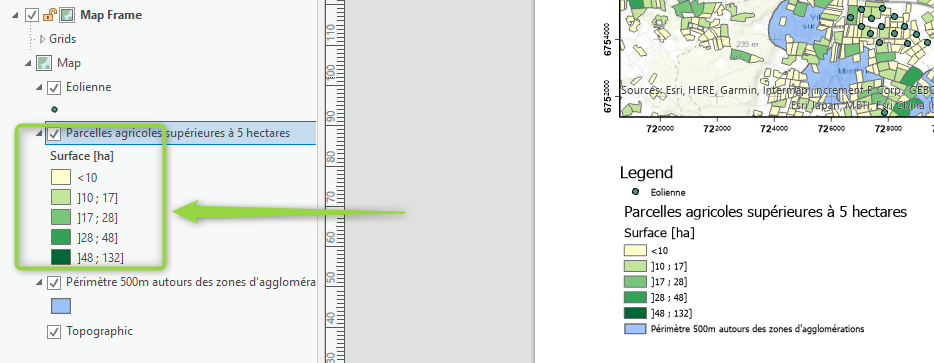The image size is (934, 363).
Task: Collapse the Map Frame tree node
Action: 16,15
